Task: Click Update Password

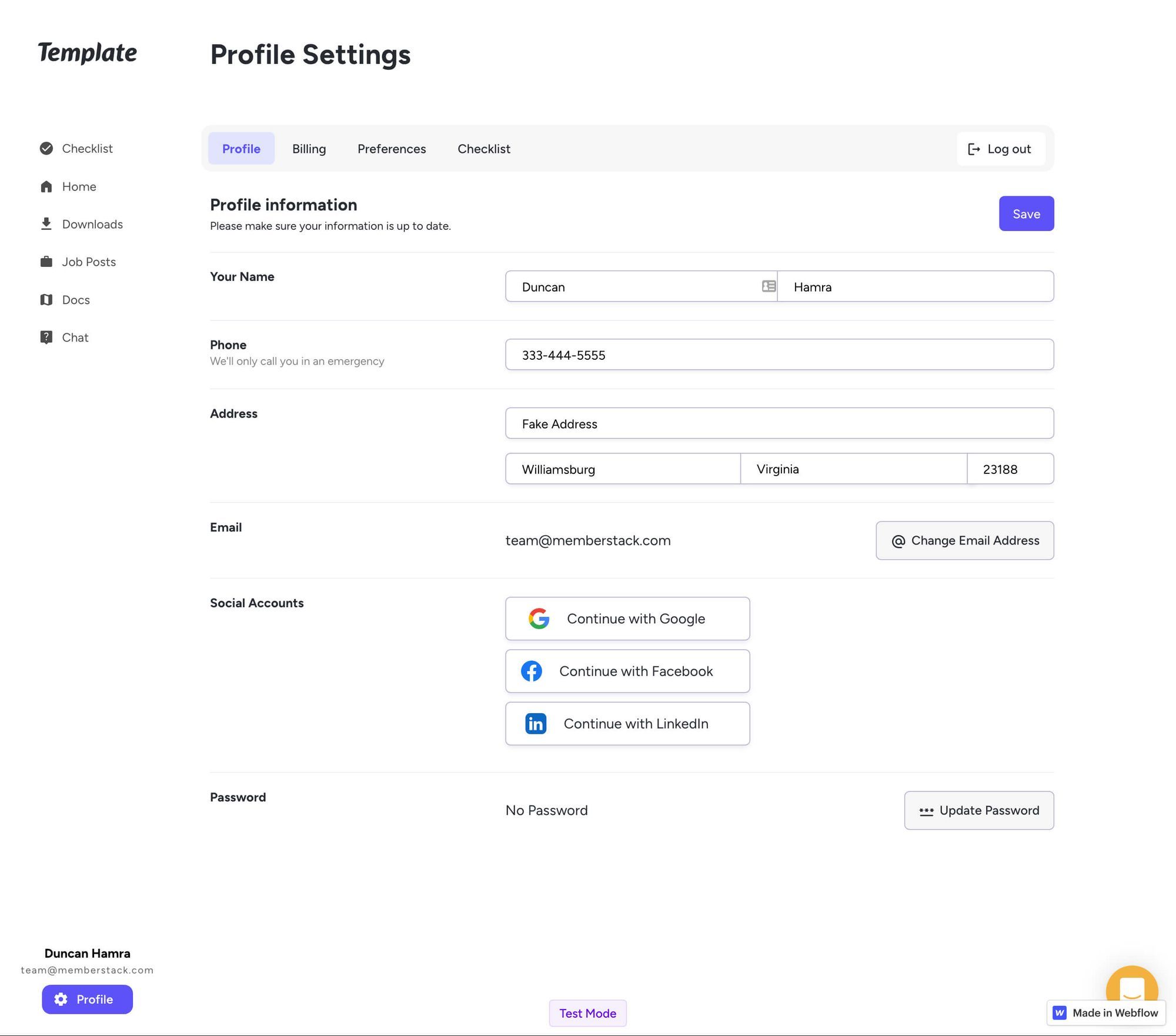Action: (x=978, y=810)
